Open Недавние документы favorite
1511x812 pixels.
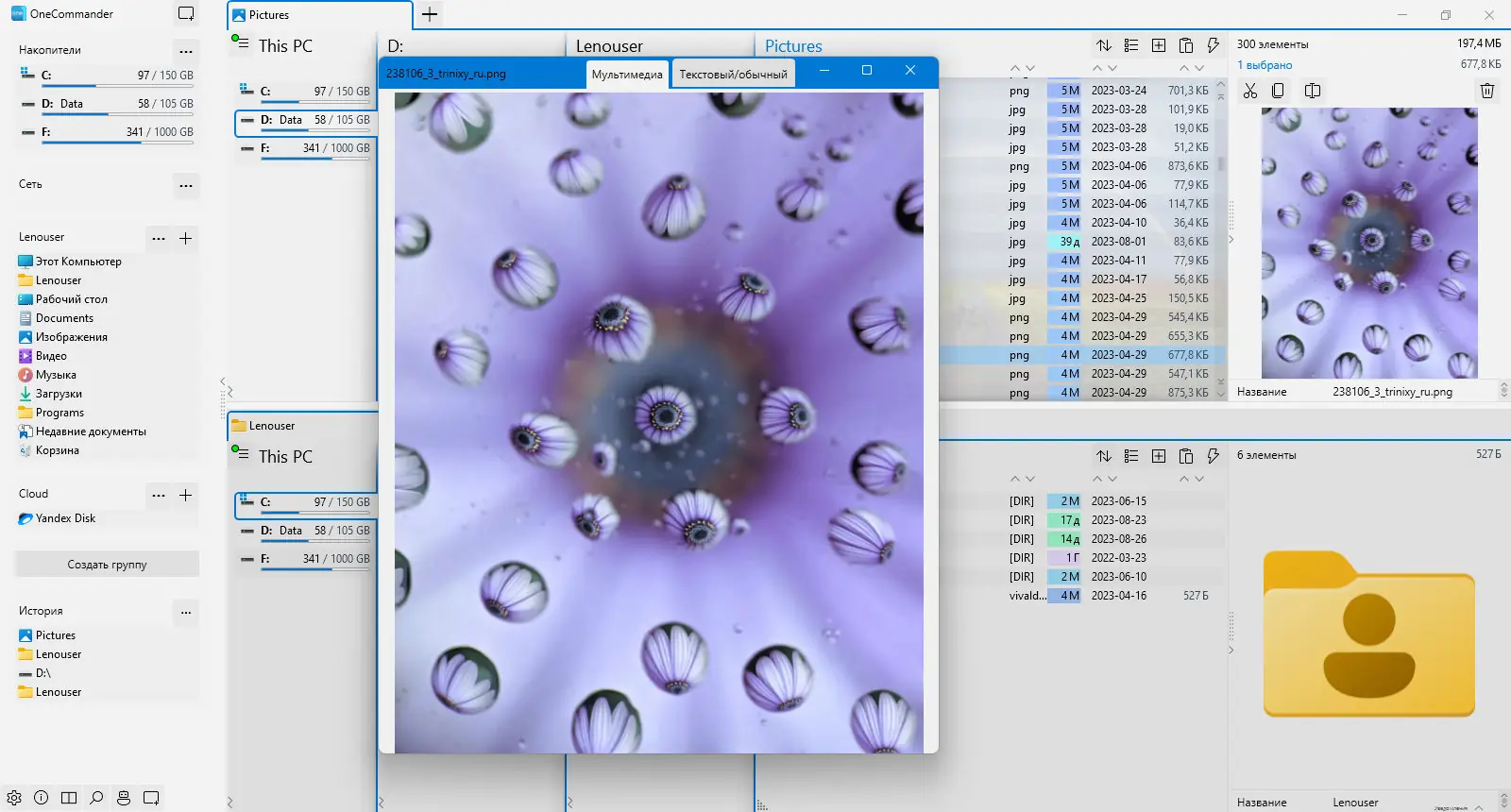[x=91, y=431]
